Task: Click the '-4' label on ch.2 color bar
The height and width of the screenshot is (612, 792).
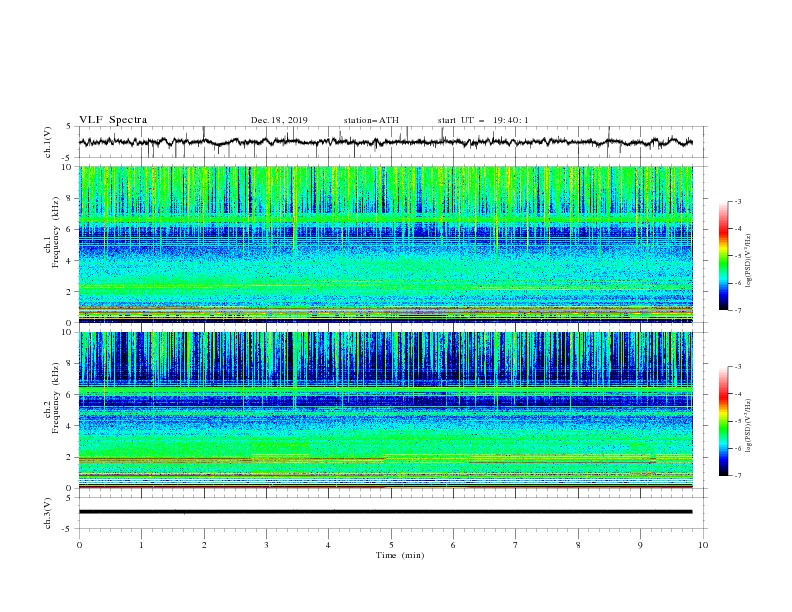Action: pos(737,394)
